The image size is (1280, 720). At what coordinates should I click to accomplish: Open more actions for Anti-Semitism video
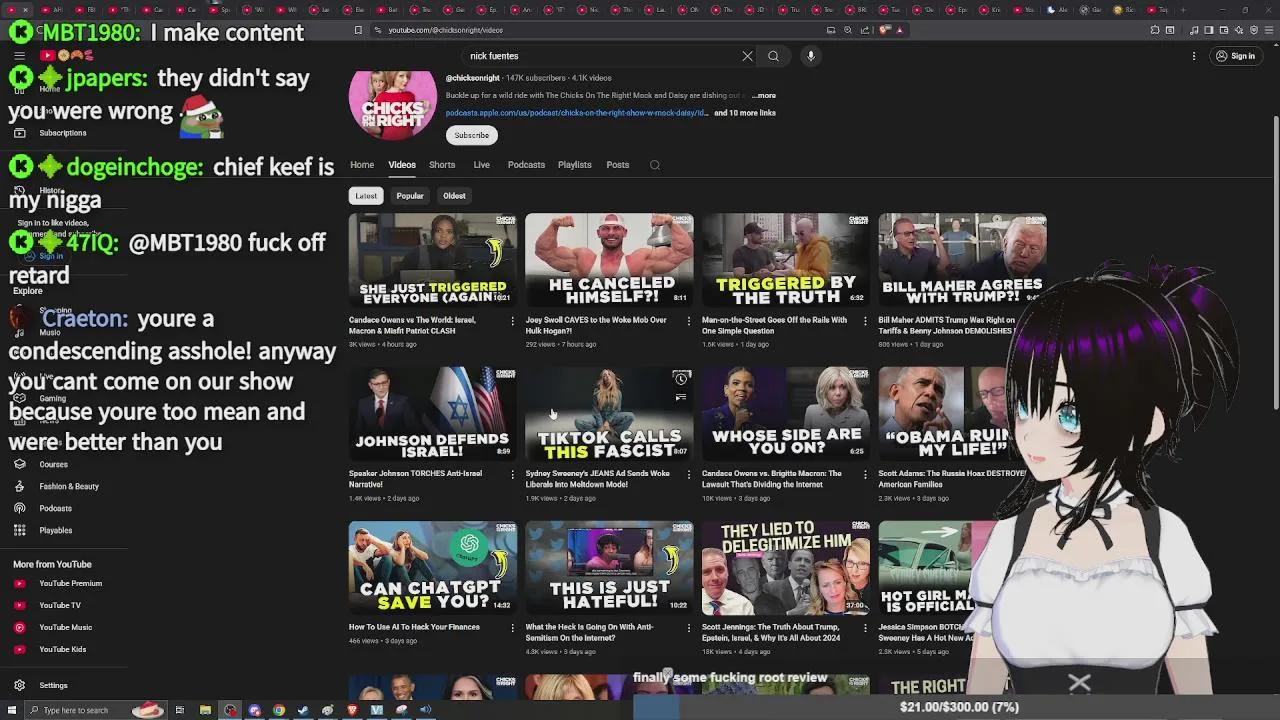pos(688,628)
